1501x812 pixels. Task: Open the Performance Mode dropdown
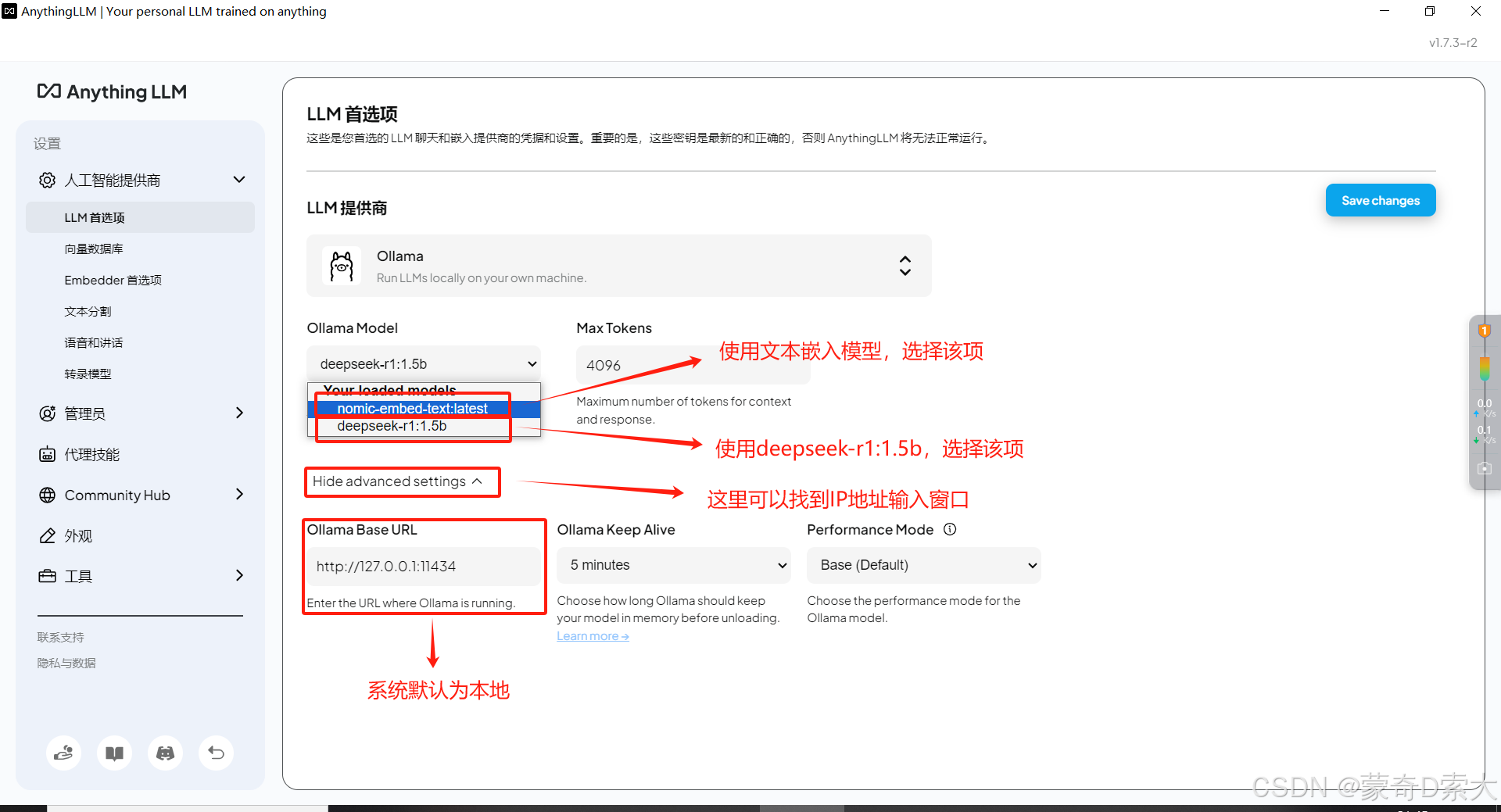pyautogui.click(x=923, y=564)
